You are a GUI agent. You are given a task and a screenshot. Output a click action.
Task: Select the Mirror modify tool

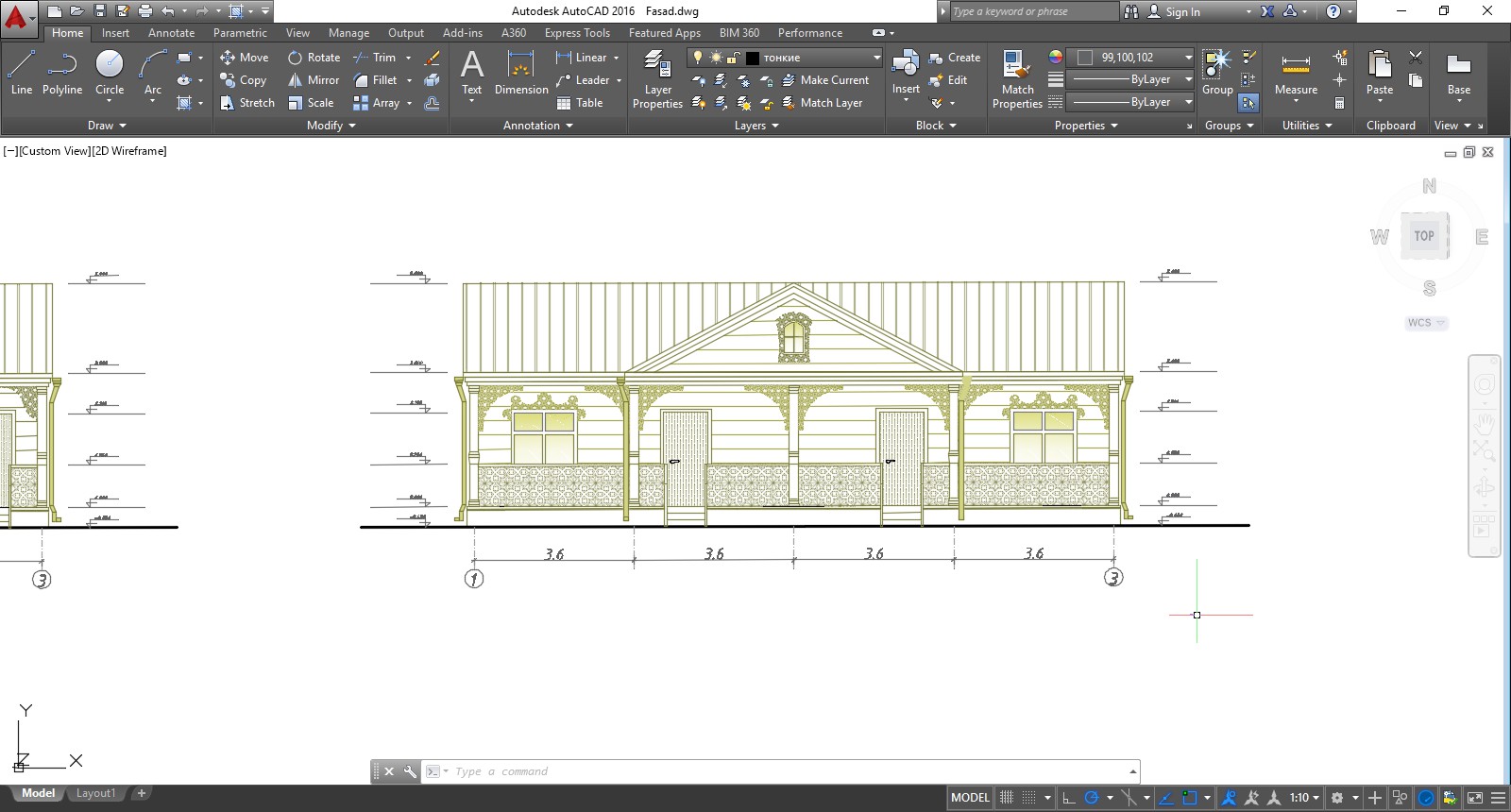(314, 80)
